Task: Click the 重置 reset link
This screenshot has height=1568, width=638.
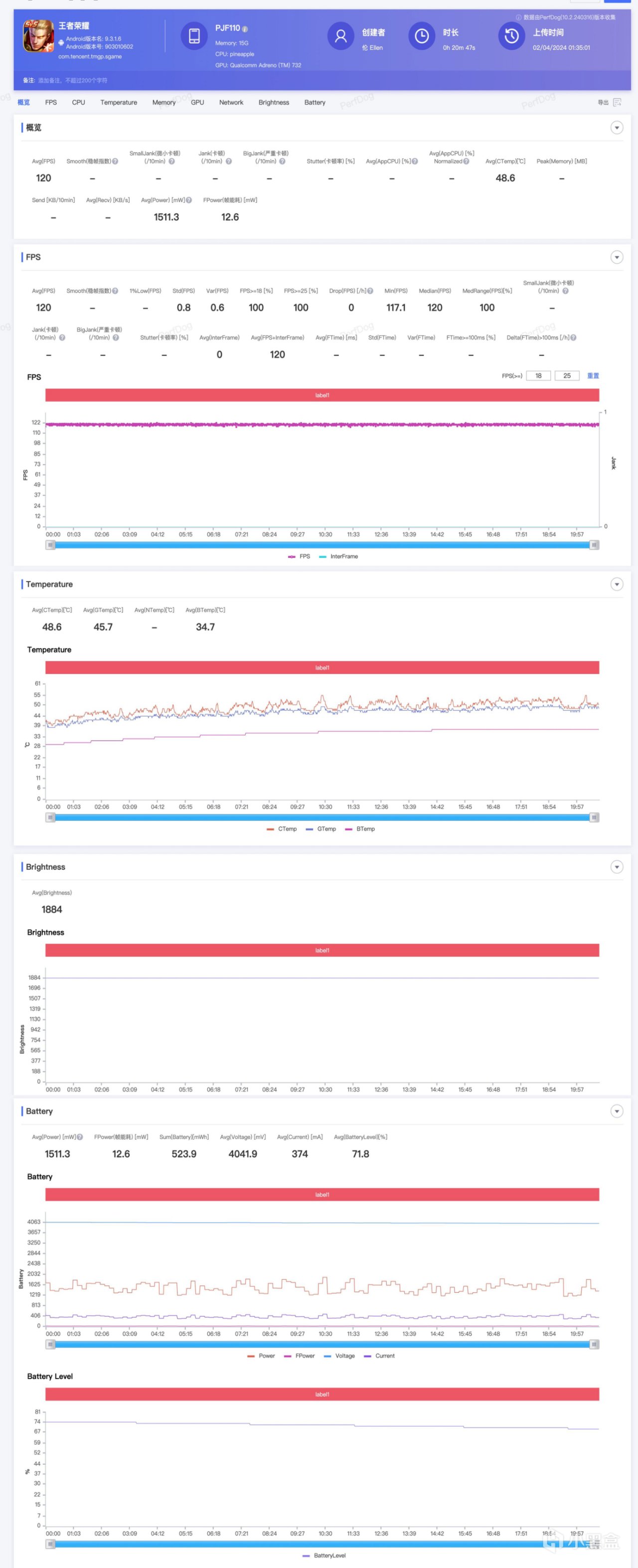Action: pyautogui.click(x=593, y=376)
